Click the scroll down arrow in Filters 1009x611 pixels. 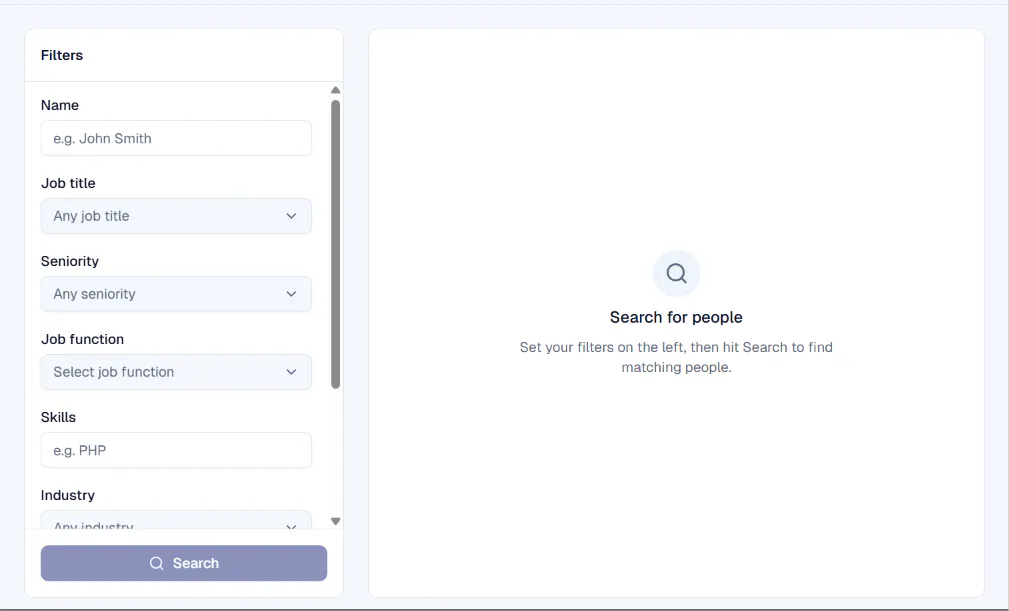pyautogui.click(x=335, y=521)
